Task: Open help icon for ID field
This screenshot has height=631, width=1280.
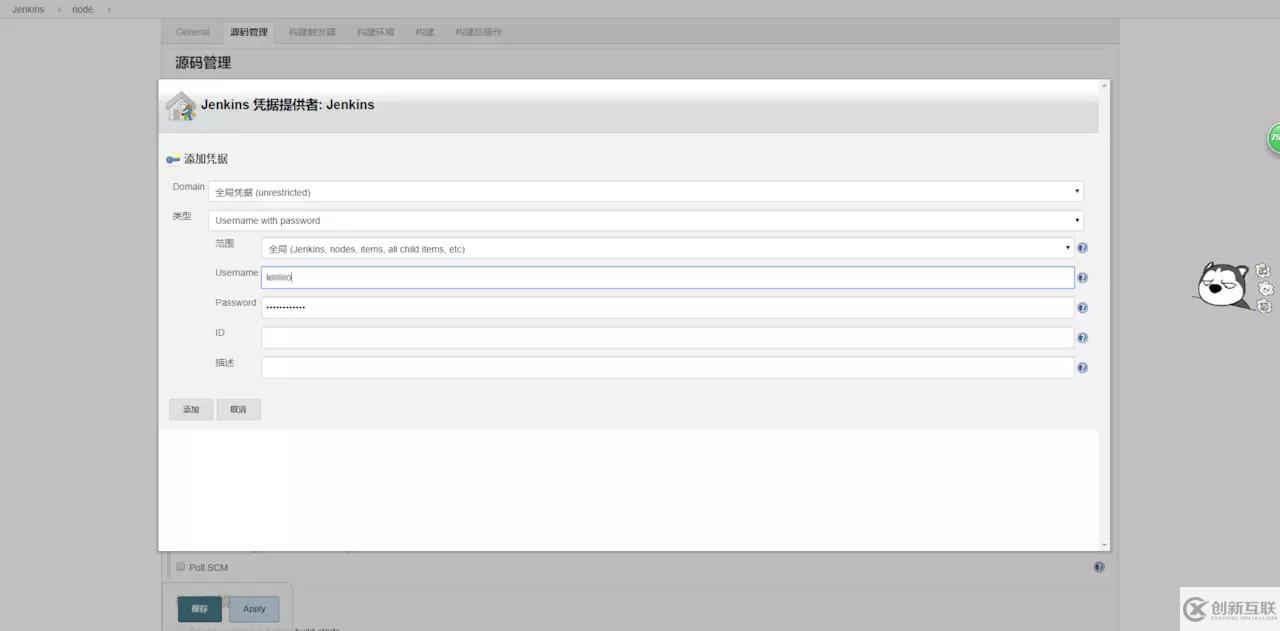Action: pos(1082,338)
